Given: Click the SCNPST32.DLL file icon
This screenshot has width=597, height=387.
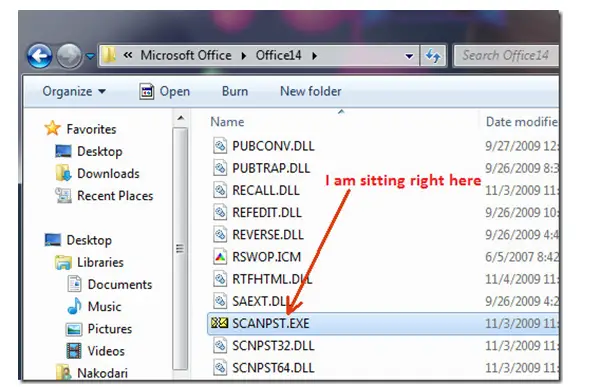Looking at the screenshot, I should pyautogui.click(x=220, y=345).
